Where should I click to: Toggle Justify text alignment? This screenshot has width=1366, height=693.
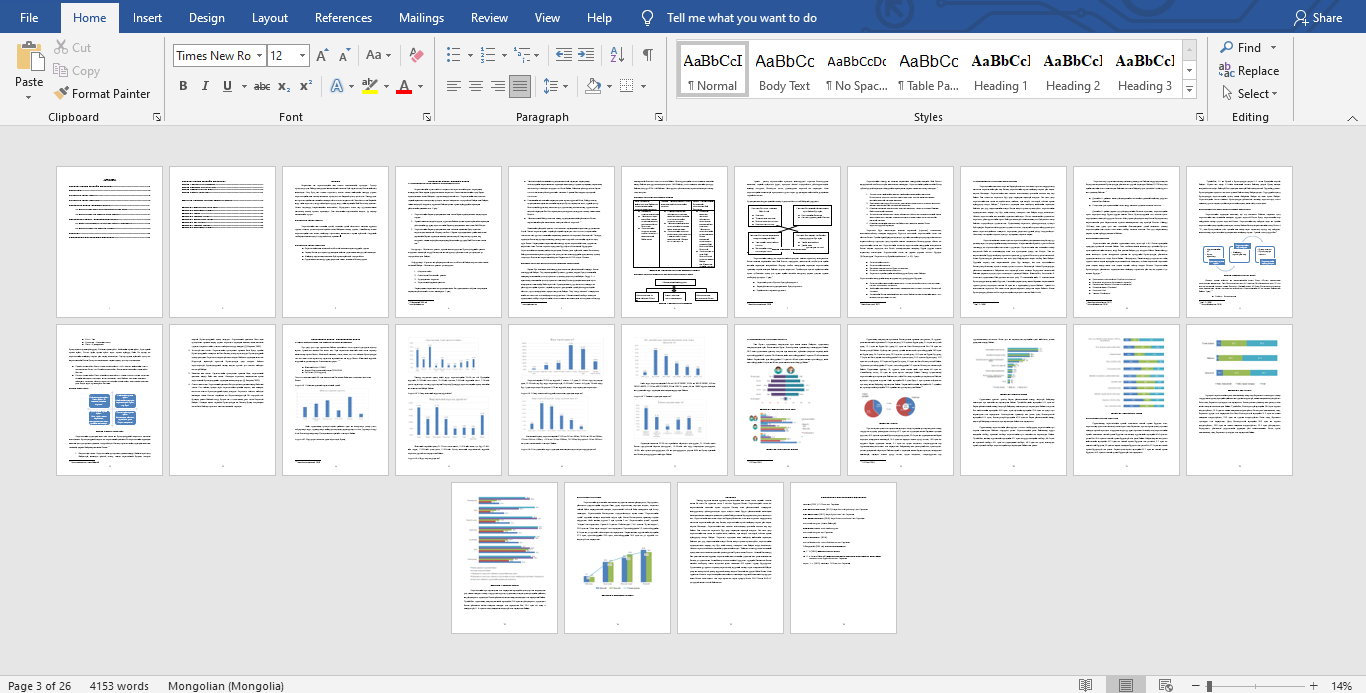click(520, 87)
